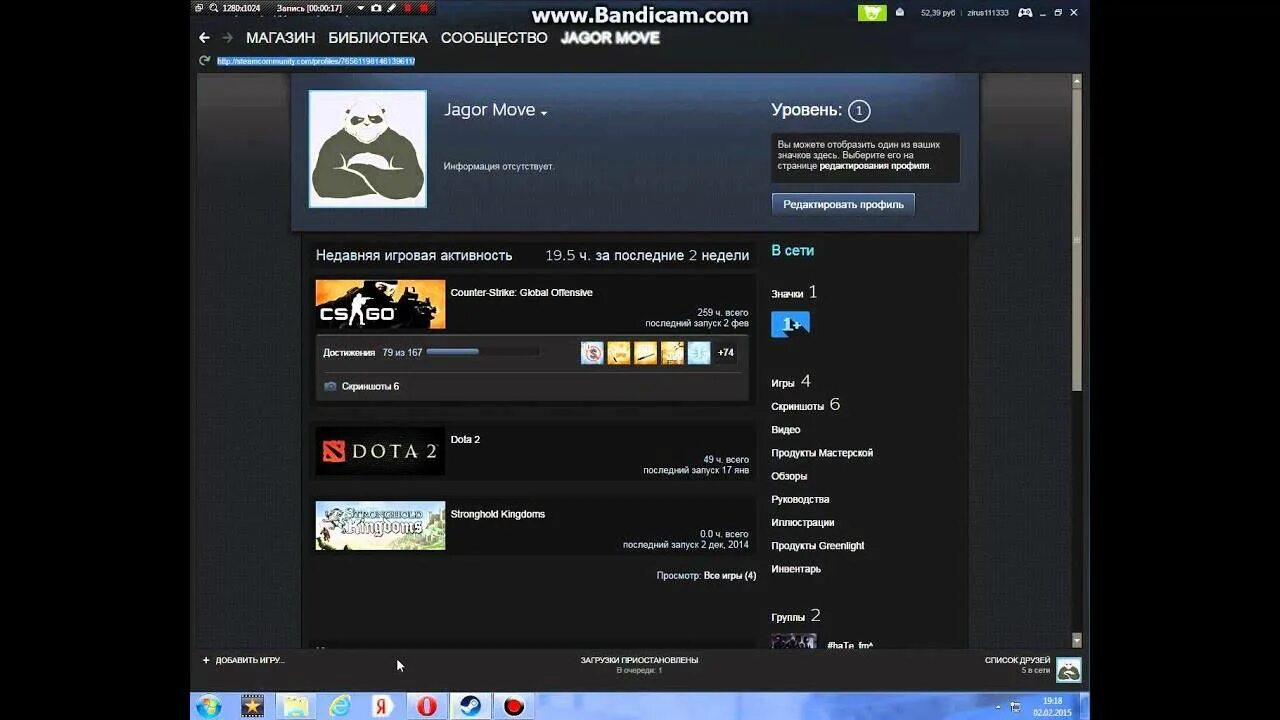Click the friends list panda avatar

tap(1068, 669)
